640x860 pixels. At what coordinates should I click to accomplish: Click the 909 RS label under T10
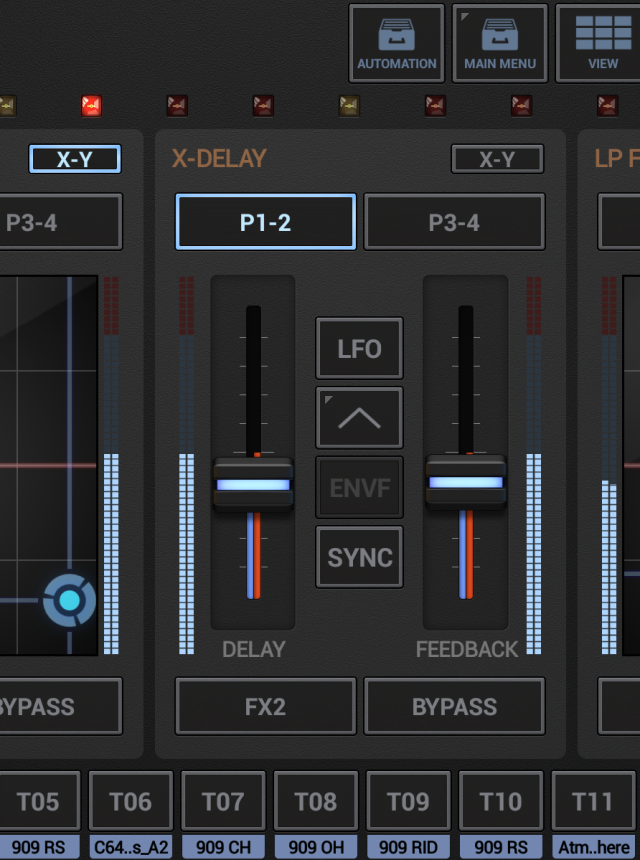click(x=501, y=847)
